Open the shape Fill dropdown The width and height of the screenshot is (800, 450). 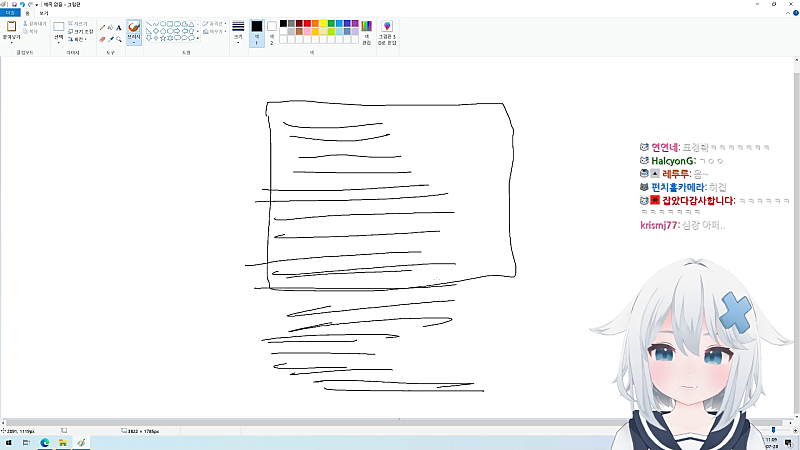[x=214, y=31]
